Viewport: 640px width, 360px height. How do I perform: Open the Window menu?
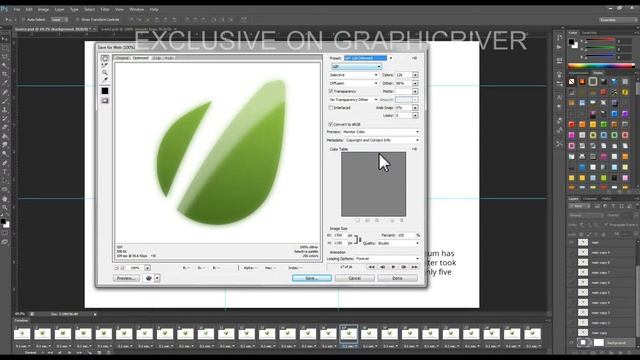coord(136,9)
